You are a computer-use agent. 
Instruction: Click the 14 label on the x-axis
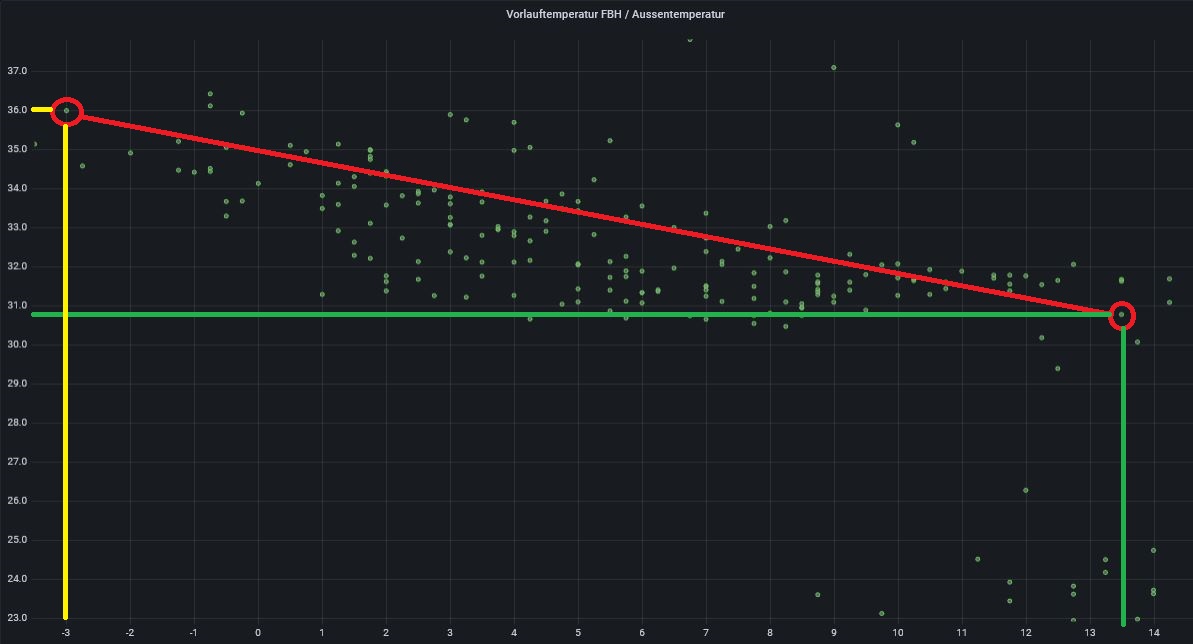click(1153, 633)
